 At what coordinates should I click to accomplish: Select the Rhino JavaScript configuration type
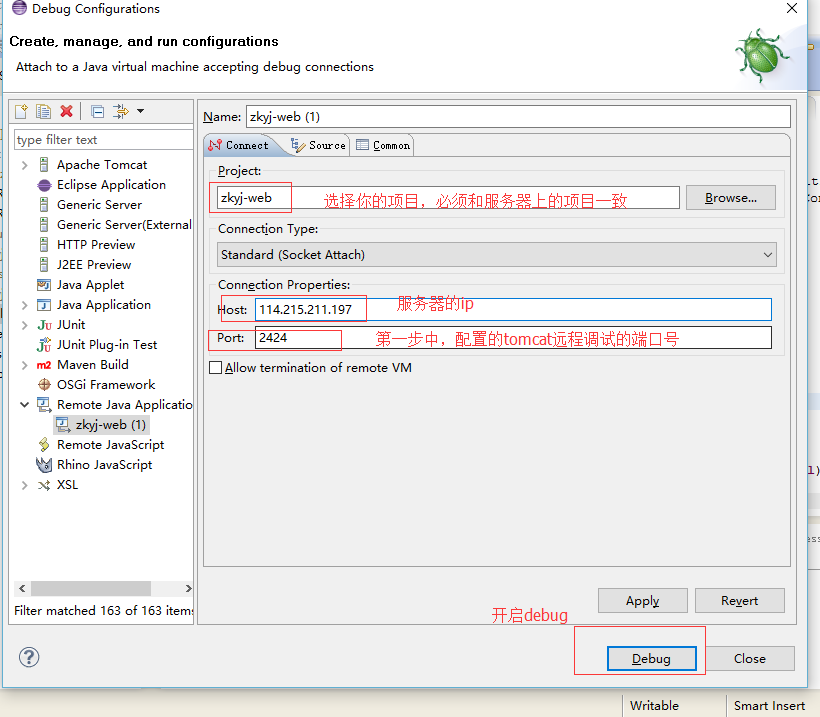click(x=104, y=465)
